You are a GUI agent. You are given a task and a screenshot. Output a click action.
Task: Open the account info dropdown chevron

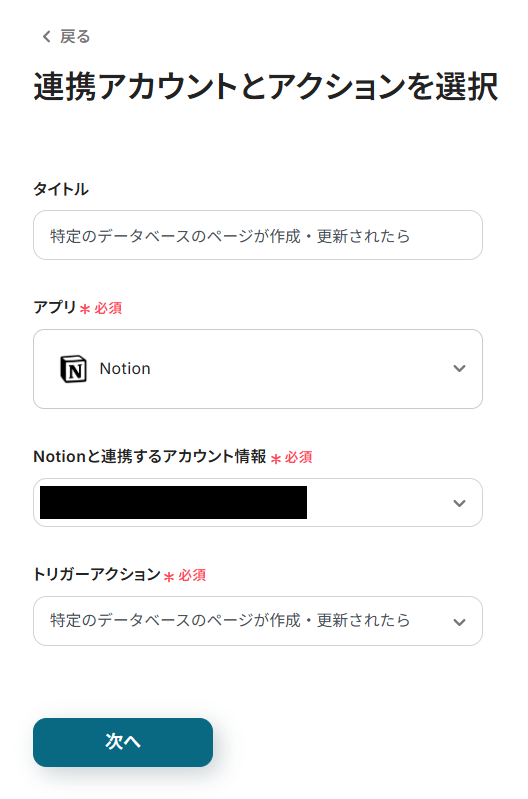(459, 503)
